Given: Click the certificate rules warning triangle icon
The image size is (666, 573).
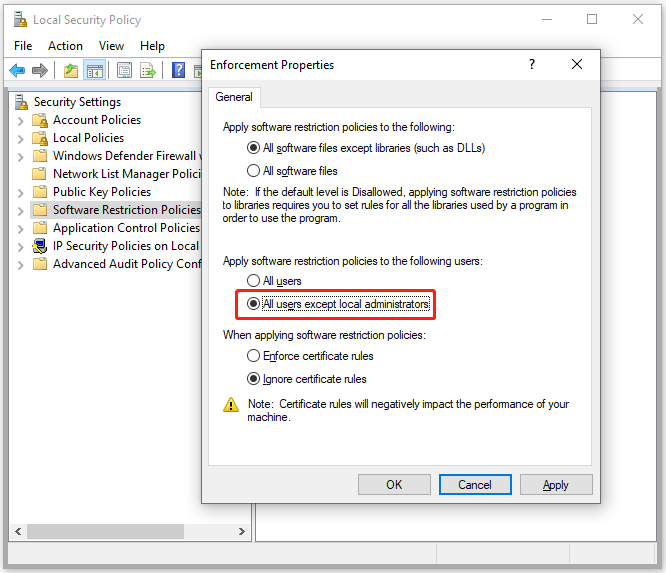Looking at the screenshot, I should tap(231, 405).
